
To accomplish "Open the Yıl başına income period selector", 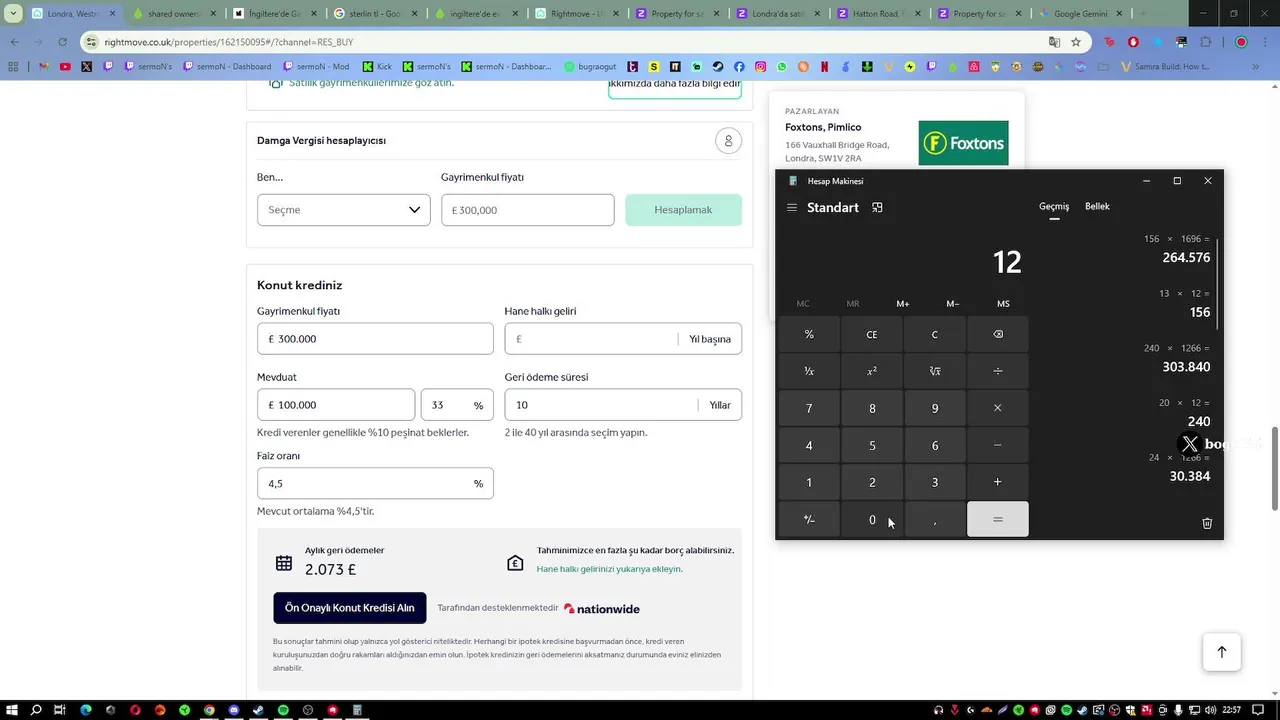I will click(x=710, y=339).
